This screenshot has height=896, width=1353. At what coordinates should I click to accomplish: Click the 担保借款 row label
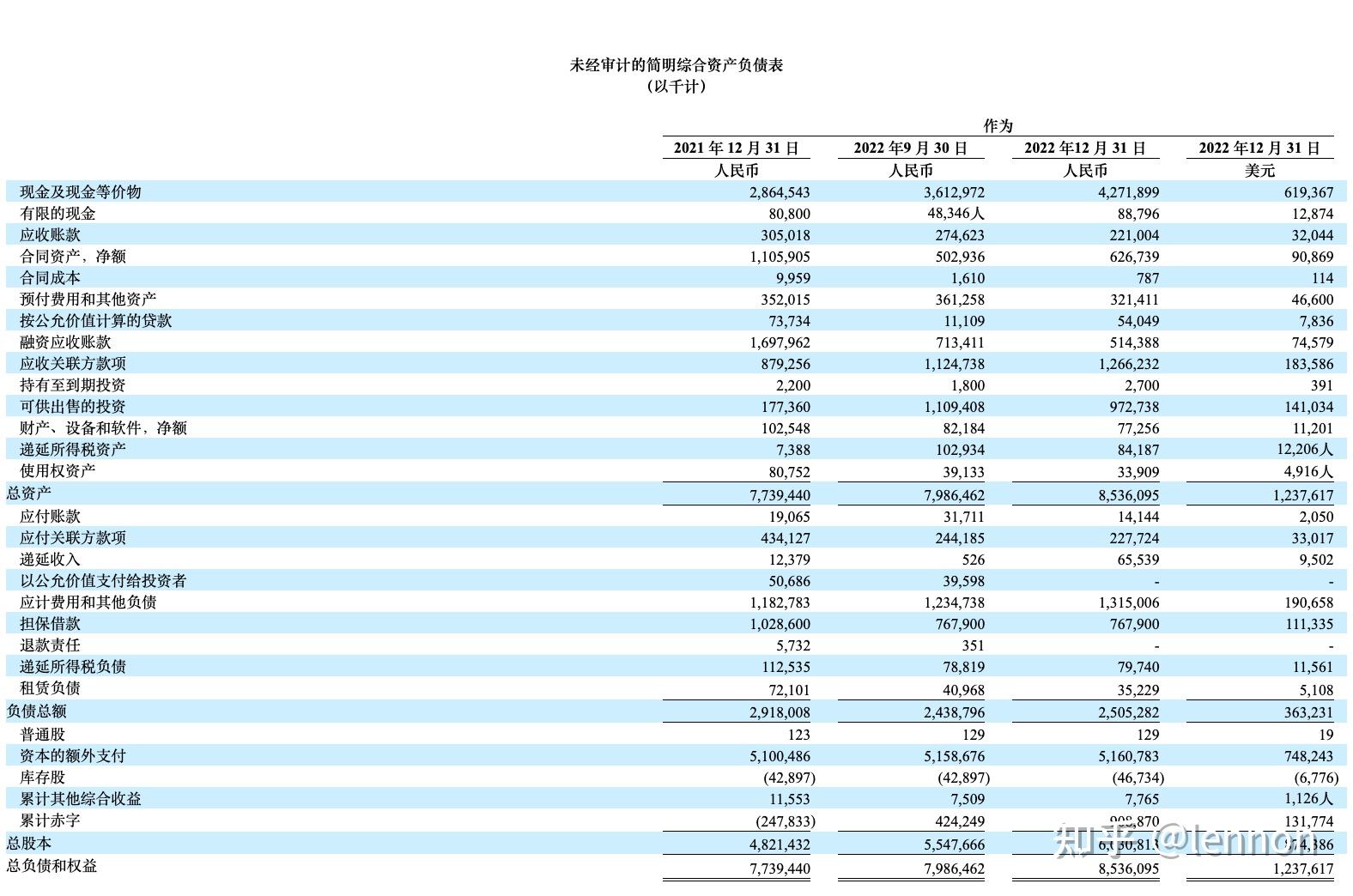pyautogui.click(x=50, y=623)
